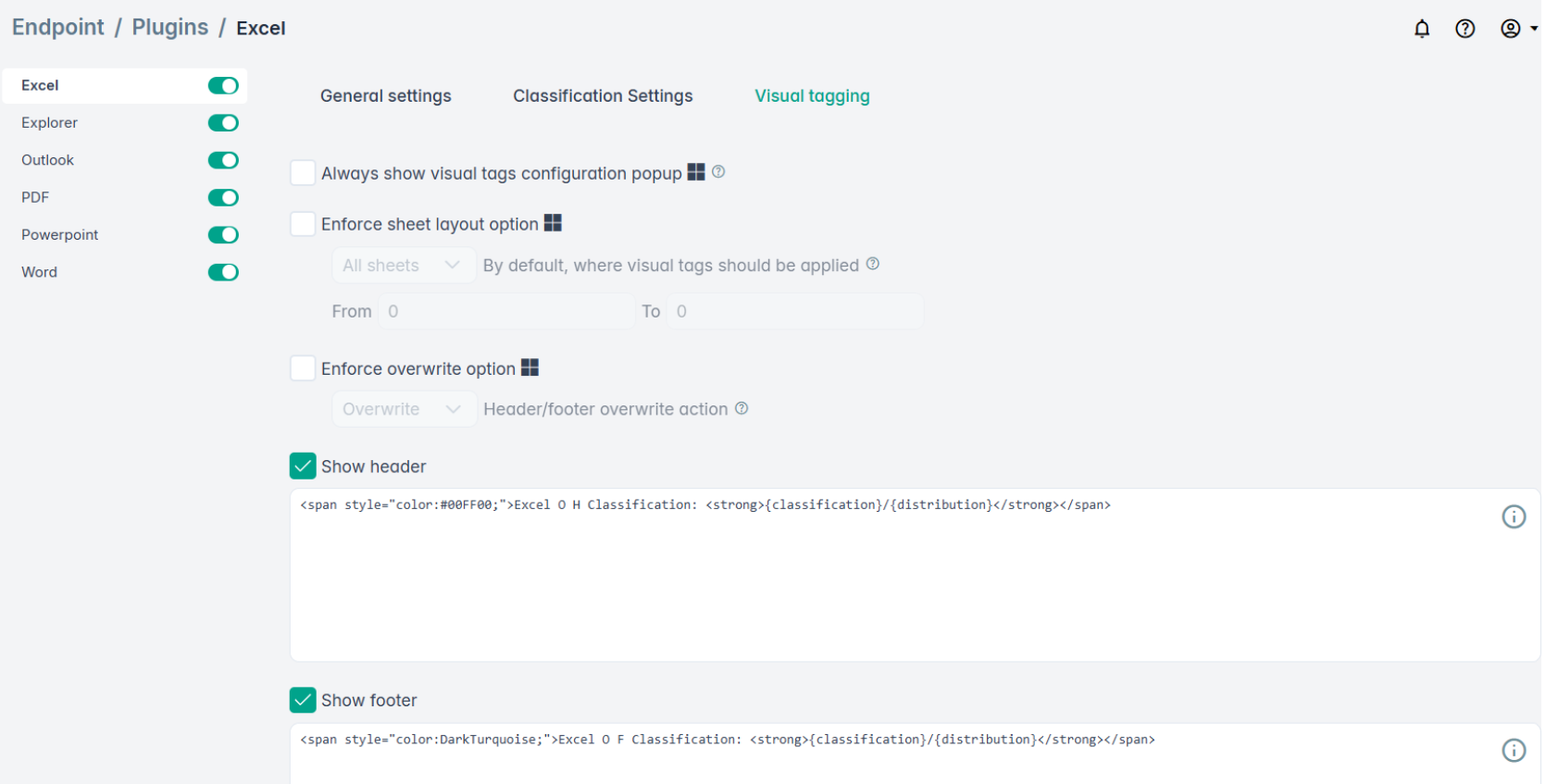Uncheck the Show header checkbox
This screenshot has height=784, width=1546.
[303, 467]
